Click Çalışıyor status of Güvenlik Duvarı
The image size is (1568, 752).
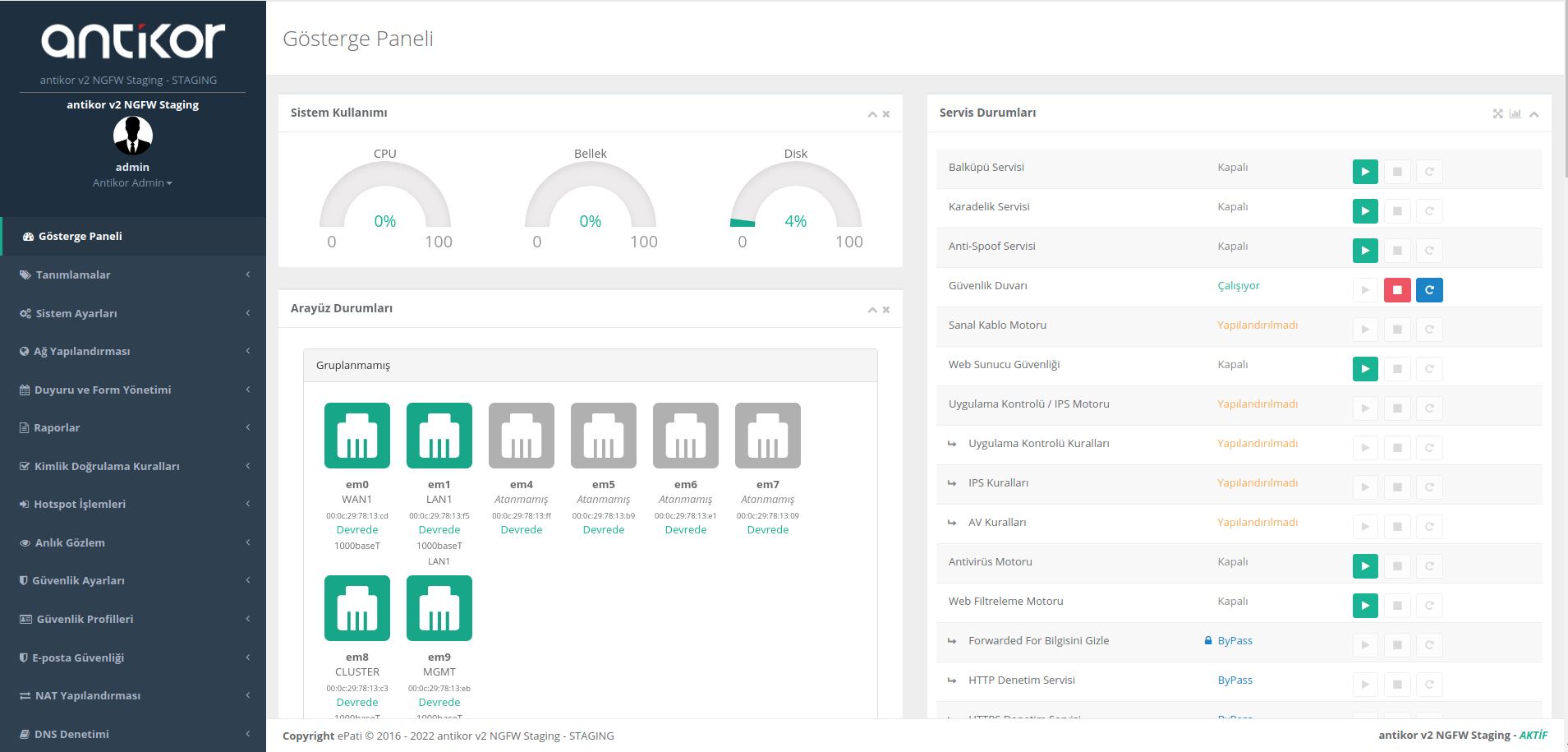[1238, 286]
